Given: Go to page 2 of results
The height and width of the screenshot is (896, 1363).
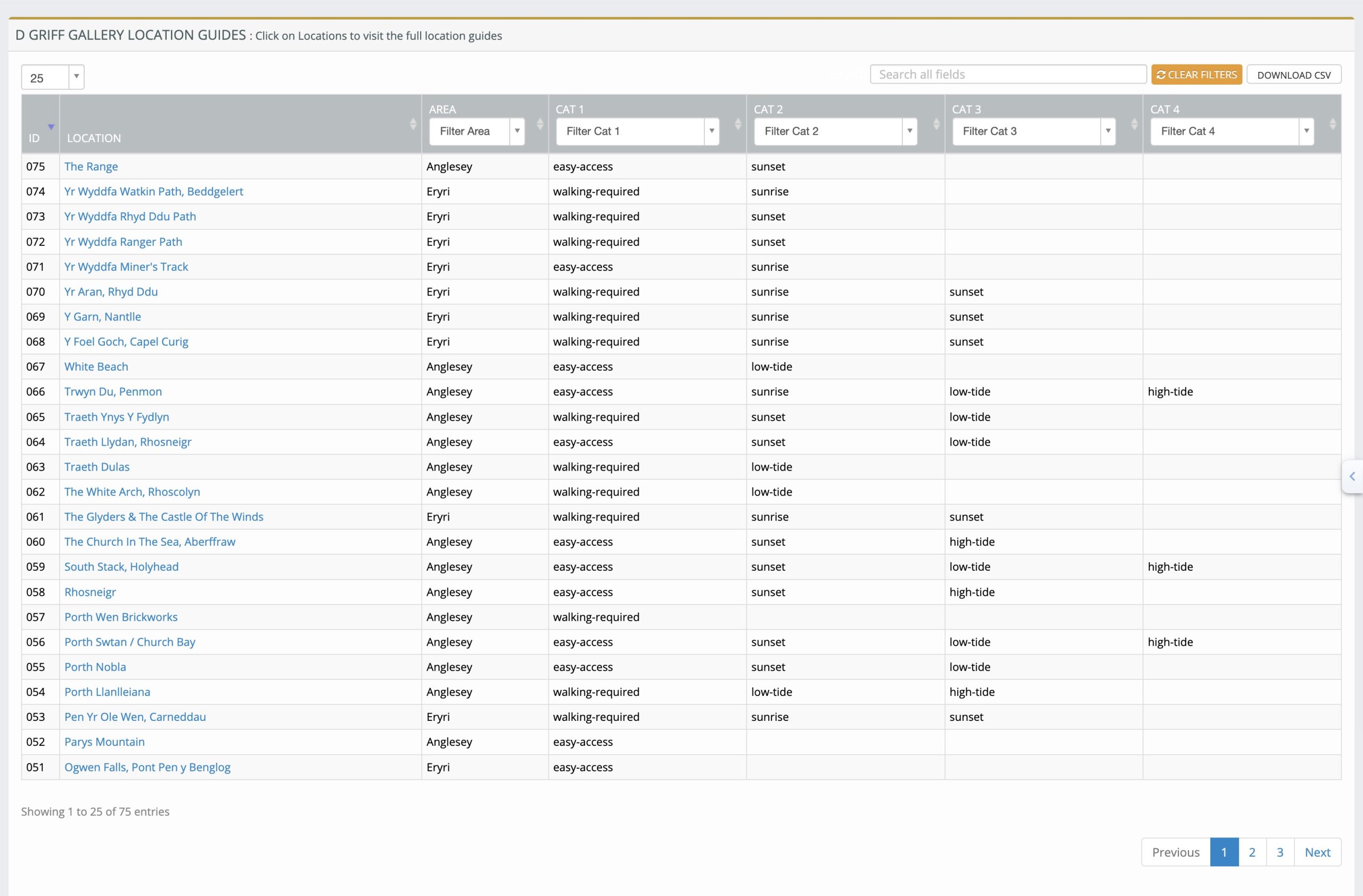Looking at the screenshot, I should (1252, 852).
